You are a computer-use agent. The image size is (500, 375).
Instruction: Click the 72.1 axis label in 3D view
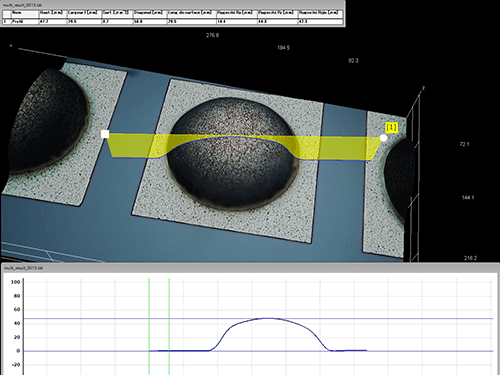[464, 144]
